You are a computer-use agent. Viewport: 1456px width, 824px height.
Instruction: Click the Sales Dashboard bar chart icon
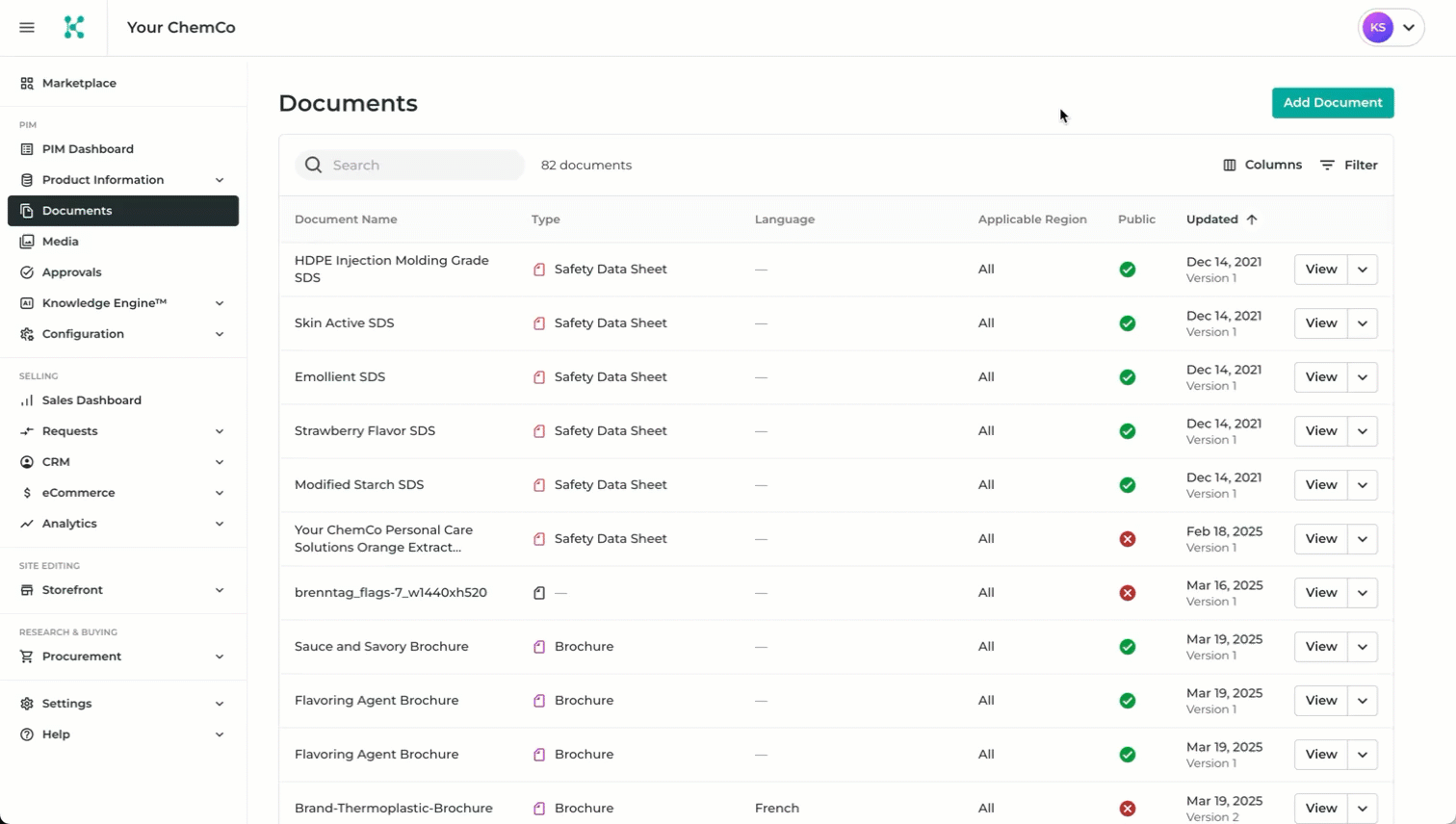[27, 400]
